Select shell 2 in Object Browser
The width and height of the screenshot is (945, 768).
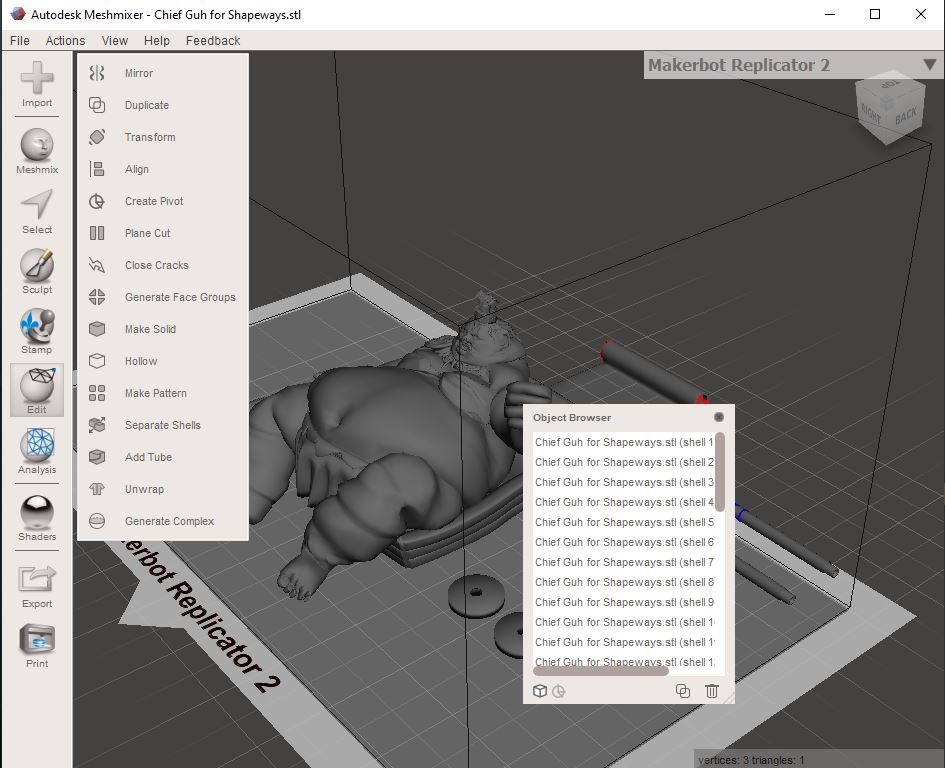coord(624,462)
